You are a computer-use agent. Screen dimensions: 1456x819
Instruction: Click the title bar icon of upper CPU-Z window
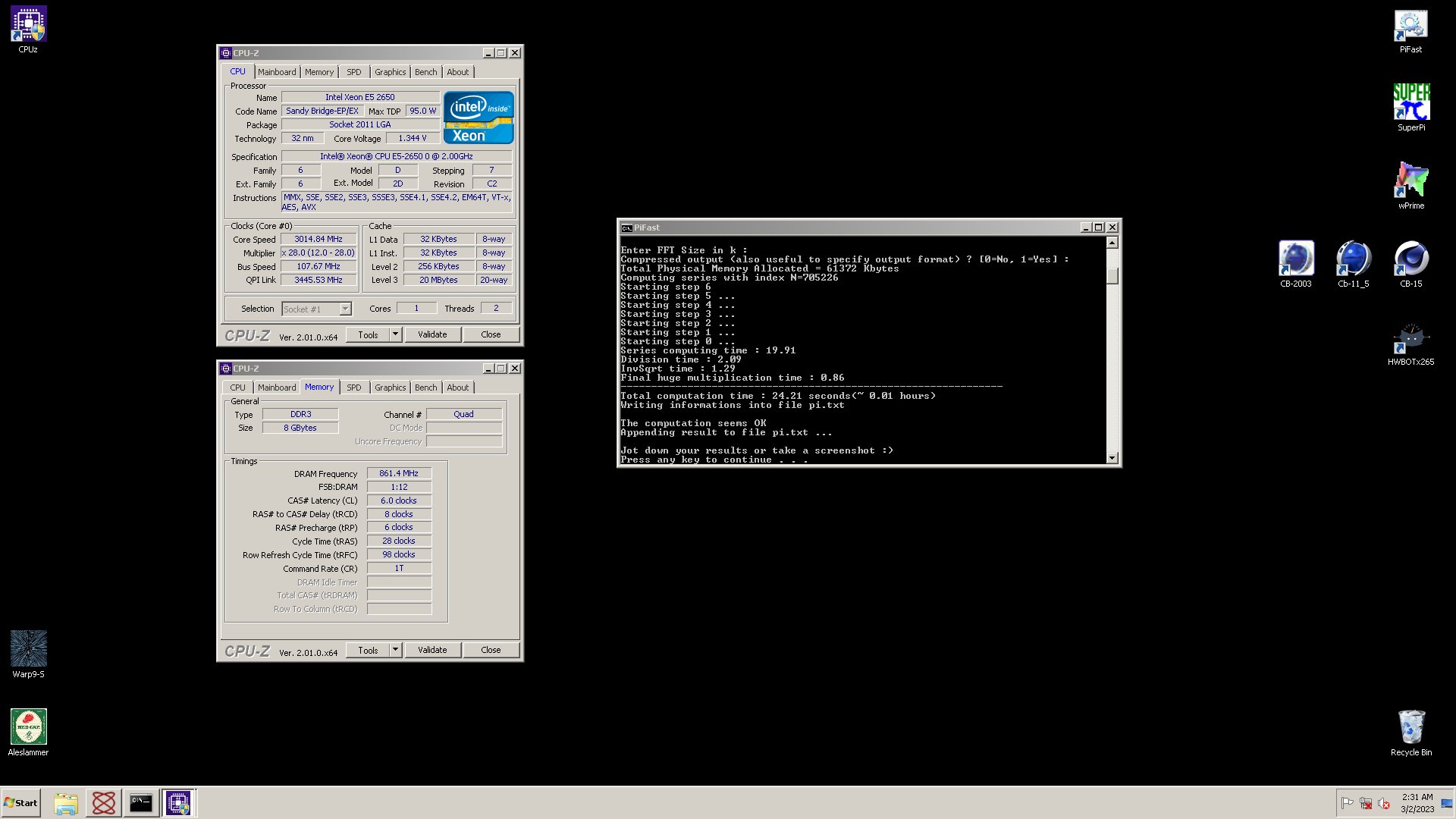(x=225, y=53)
